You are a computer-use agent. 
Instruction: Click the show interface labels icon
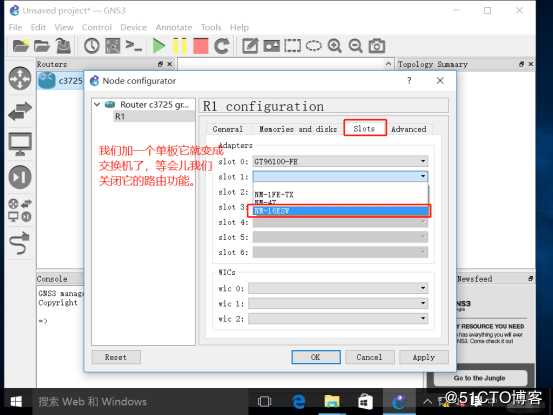tap(113, 46)
